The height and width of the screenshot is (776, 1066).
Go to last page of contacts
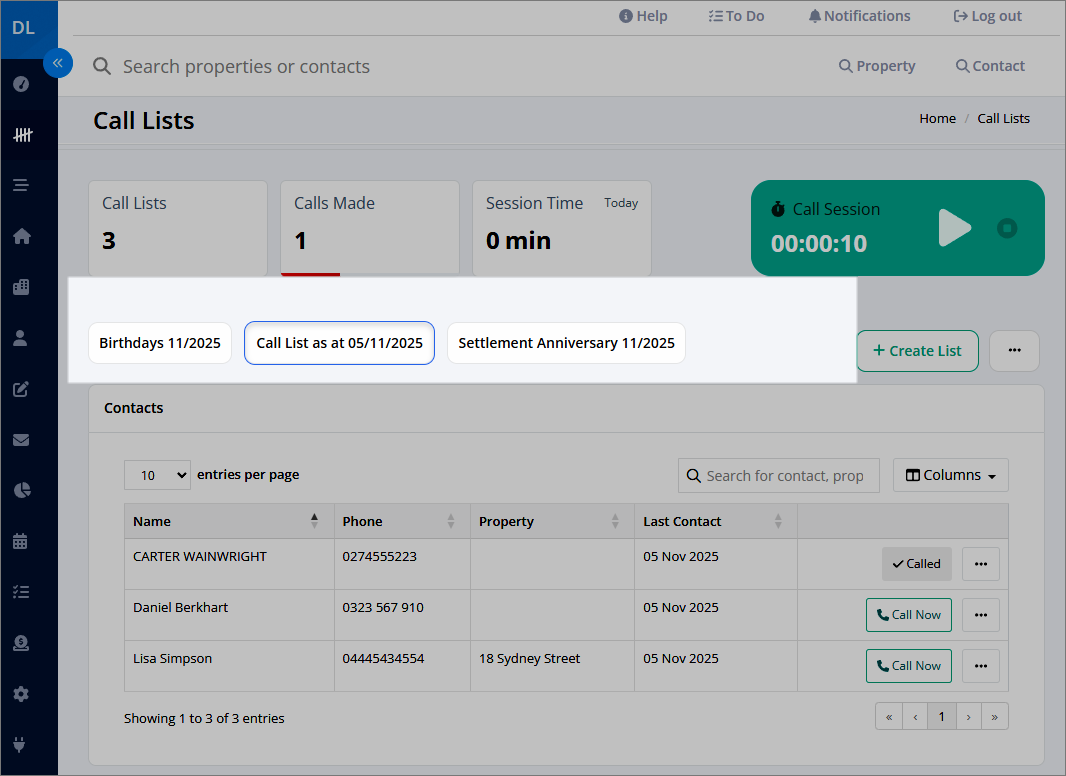[995, 717]
